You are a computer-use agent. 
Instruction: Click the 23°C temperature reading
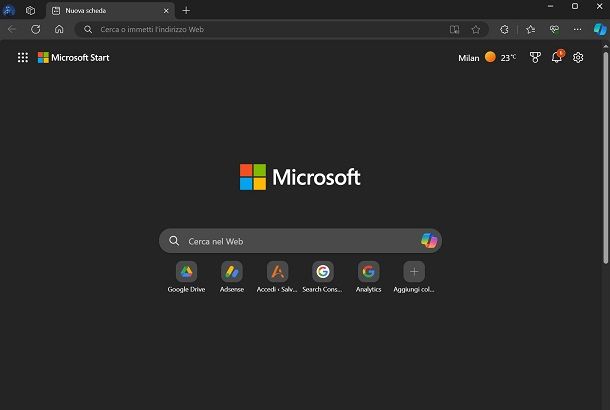(508, 58)
